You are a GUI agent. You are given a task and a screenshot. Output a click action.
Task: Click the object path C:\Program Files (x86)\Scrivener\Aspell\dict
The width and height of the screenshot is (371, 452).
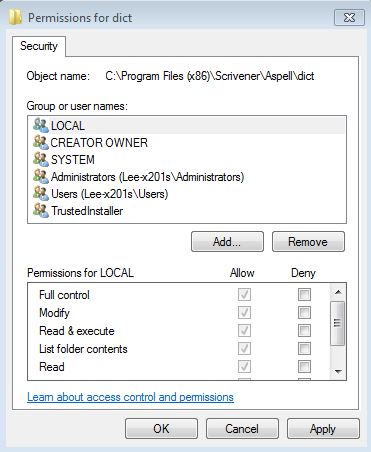pos(210,76)
